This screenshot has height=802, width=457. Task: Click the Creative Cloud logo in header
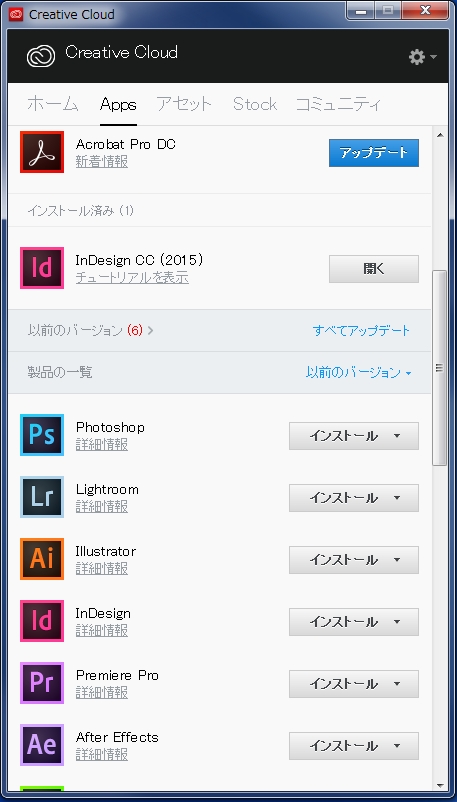click(40, 55)
